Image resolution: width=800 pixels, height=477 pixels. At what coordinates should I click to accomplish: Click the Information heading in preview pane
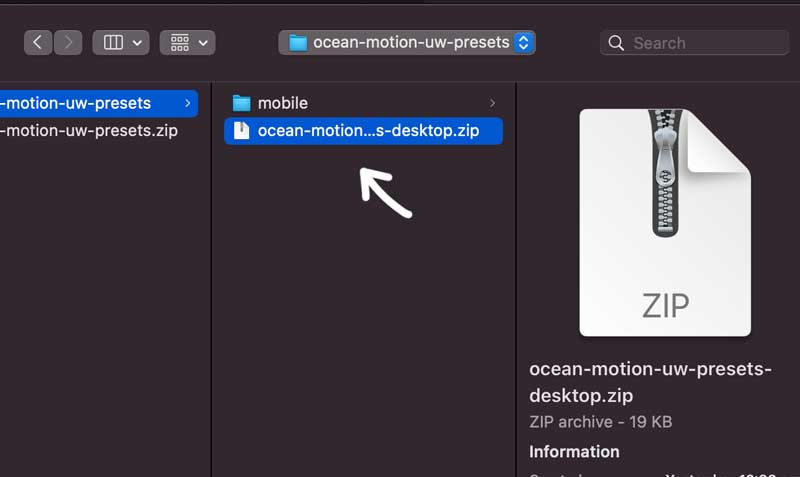tap(574, 451)
